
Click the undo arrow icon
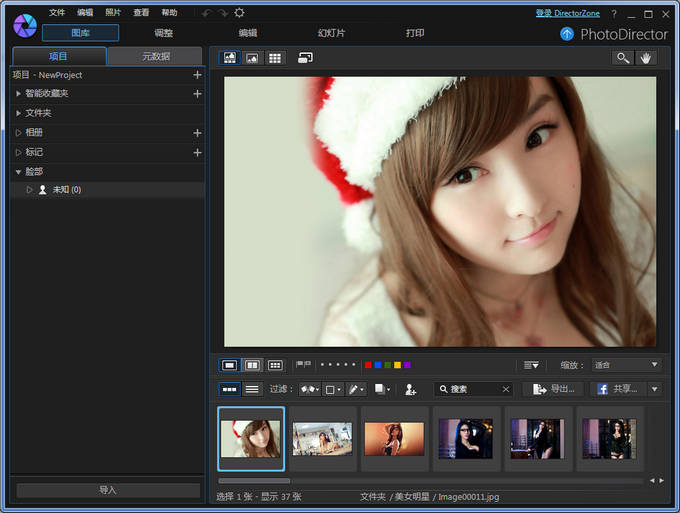(207, 13)
